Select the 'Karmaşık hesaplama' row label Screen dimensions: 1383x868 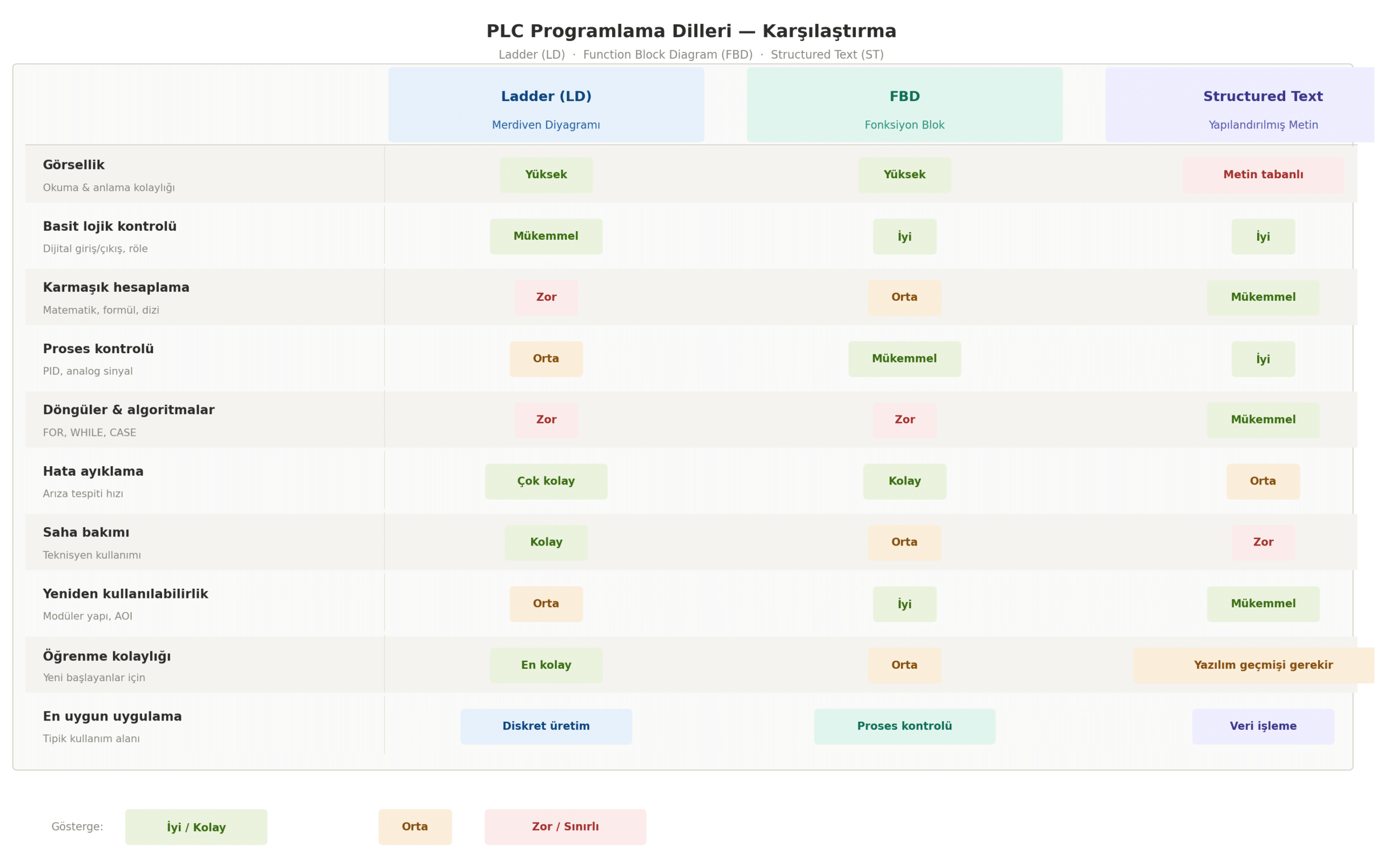[116, 287]
